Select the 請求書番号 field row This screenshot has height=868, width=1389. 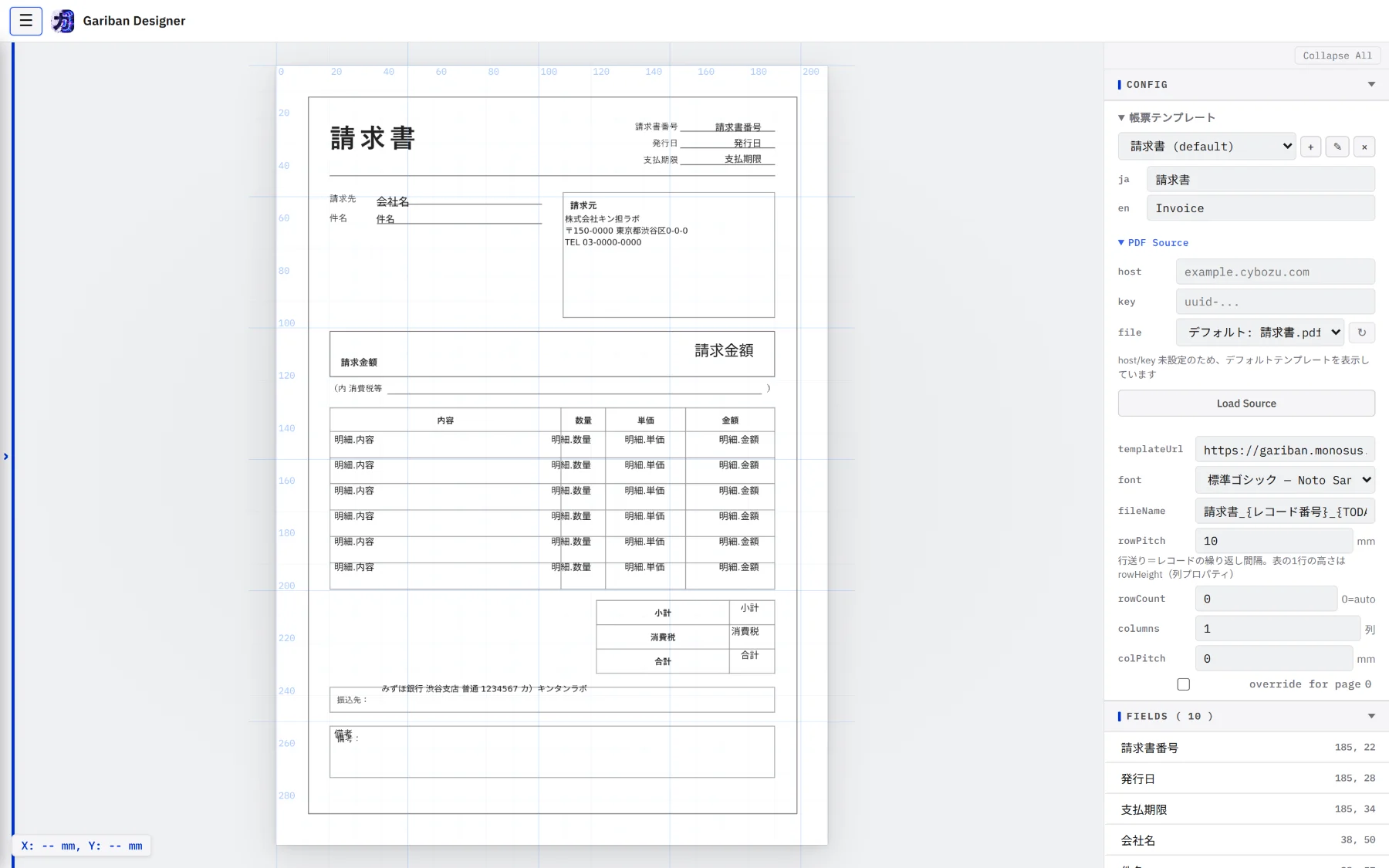(x=1246, y=748)
